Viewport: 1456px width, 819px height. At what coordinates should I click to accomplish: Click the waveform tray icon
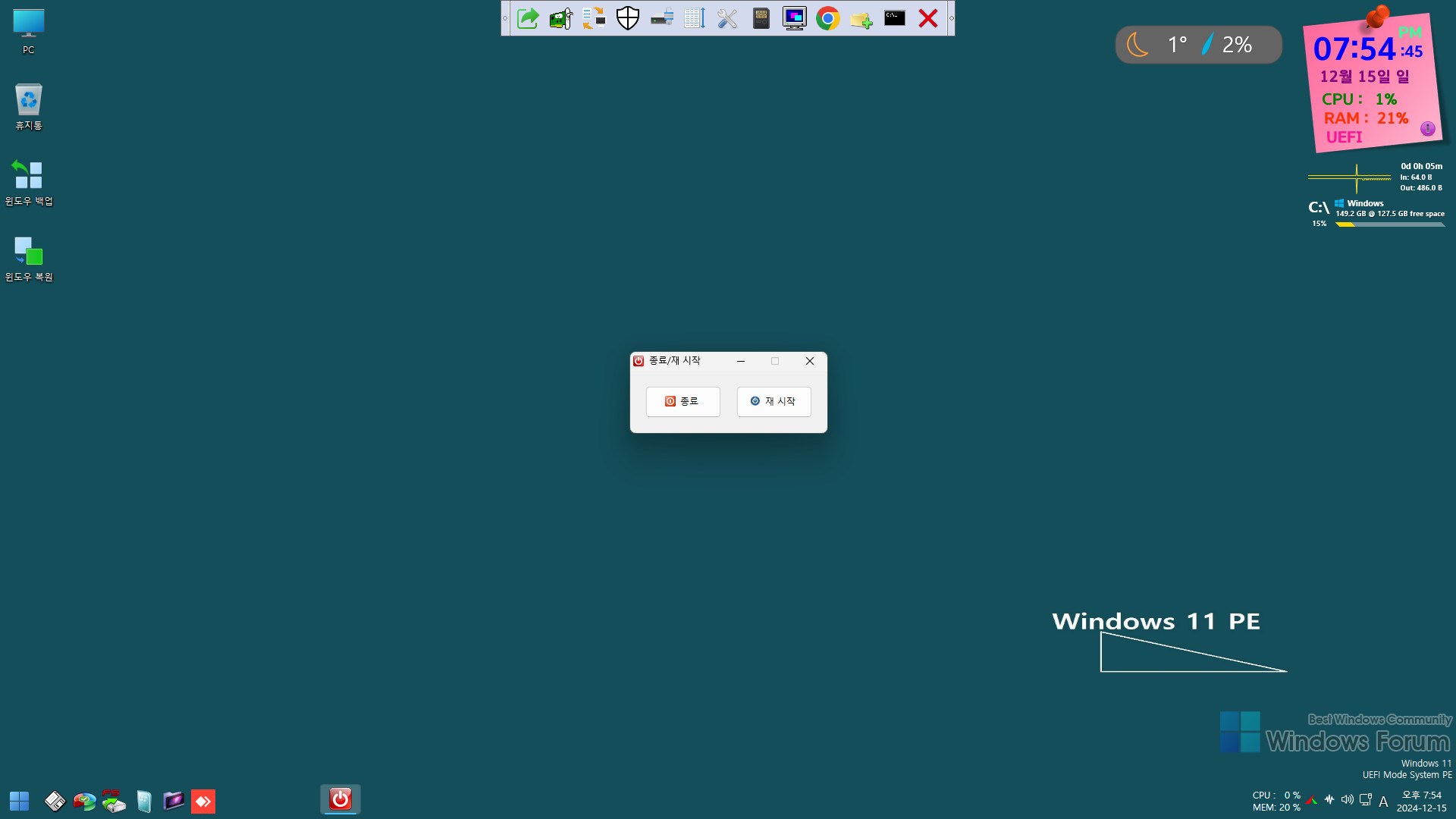coord(1329,799)
